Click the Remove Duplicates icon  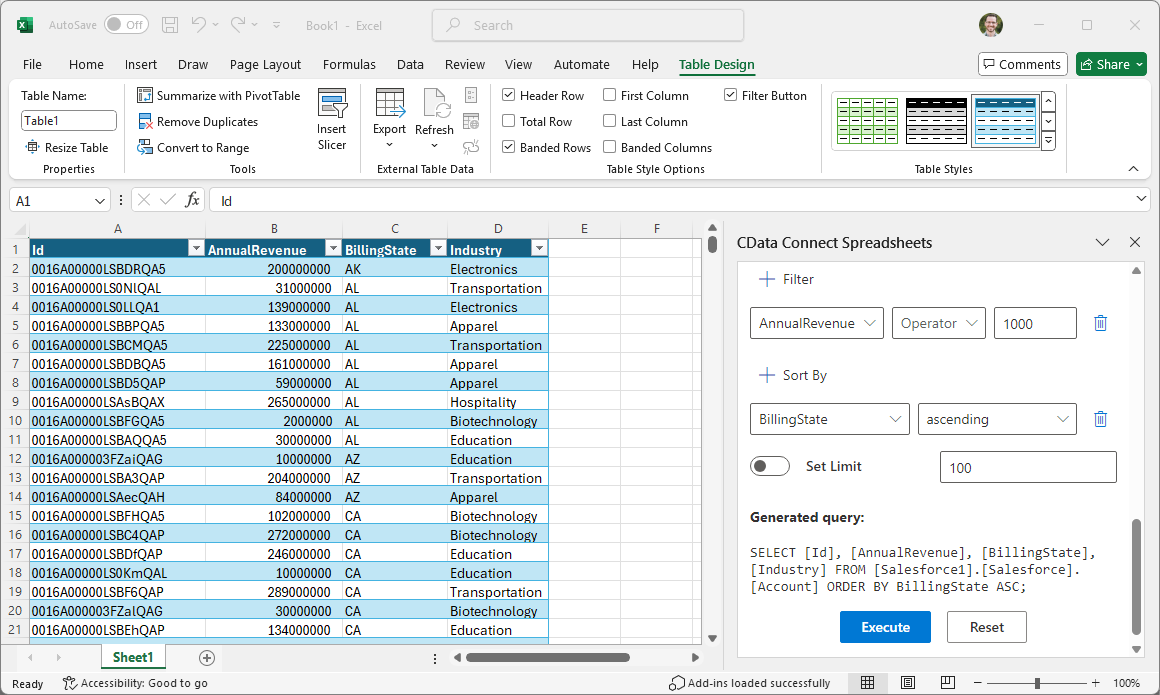coord(146,121)
